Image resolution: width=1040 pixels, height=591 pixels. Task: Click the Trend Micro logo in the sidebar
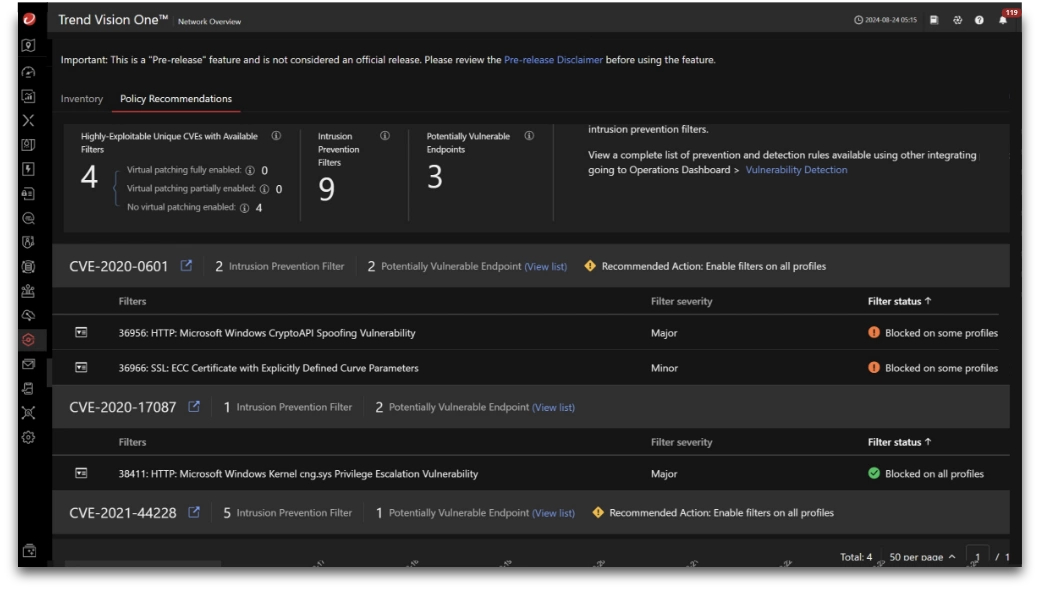point(29,19)
